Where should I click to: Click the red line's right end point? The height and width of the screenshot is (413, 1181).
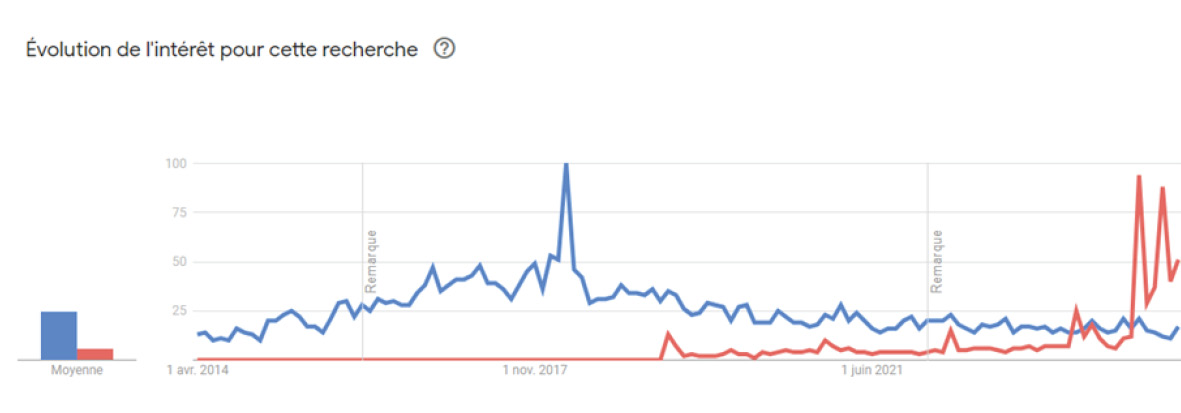click(x=1179, y=261)
